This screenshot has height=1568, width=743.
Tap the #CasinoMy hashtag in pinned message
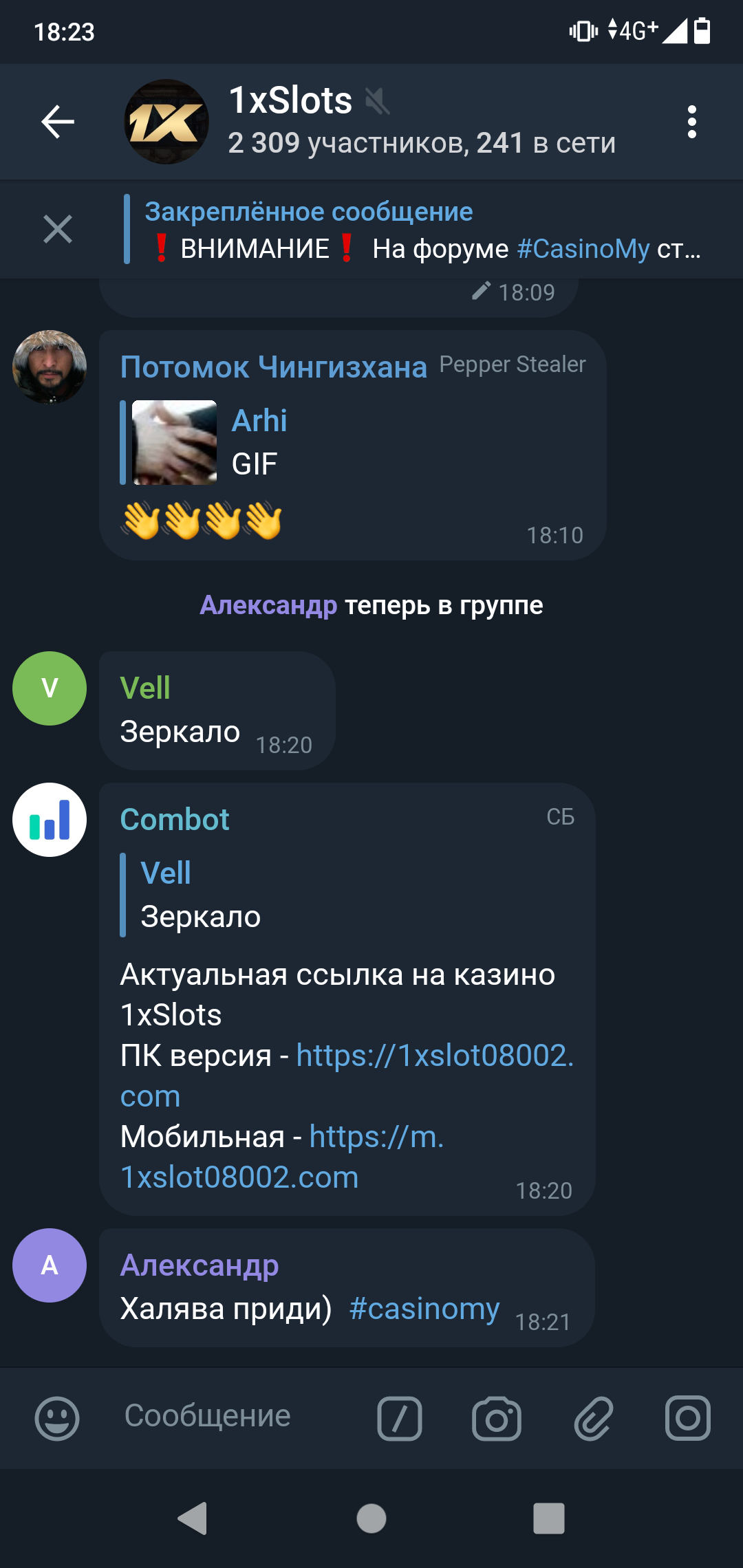coord(583,249)
